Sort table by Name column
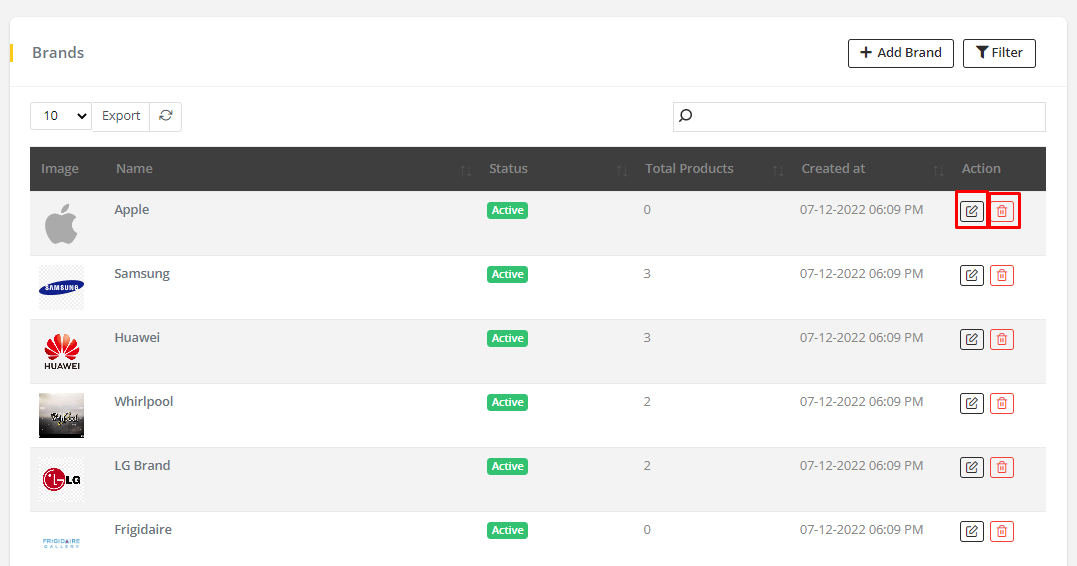Image resolution: width=1077 pixels, height=566 pixels. point(134,169)
